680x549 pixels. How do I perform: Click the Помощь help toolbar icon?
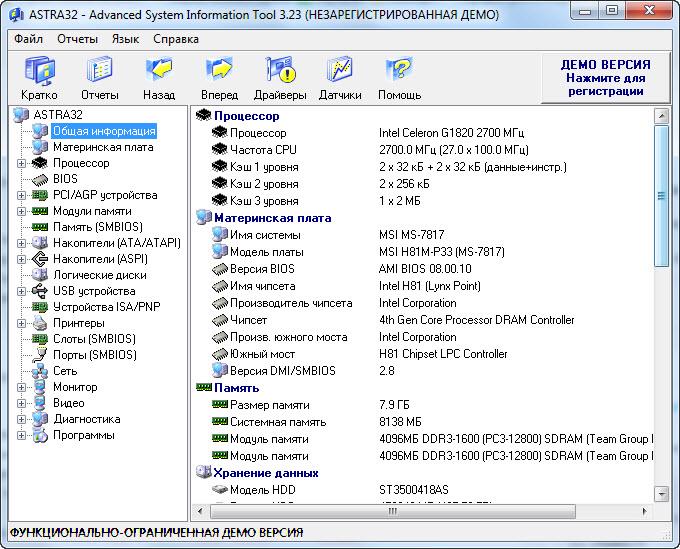pyautogui.click(x=399, y=69)
